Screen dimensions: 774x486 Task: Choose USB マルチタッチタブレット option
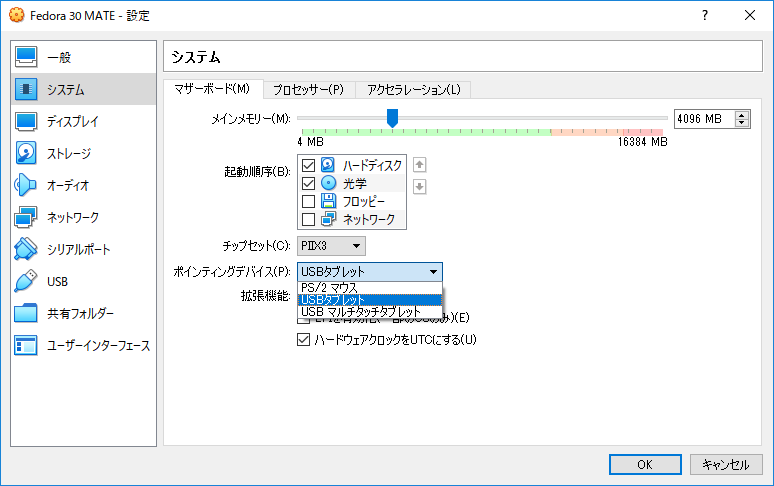pos(370,312)
